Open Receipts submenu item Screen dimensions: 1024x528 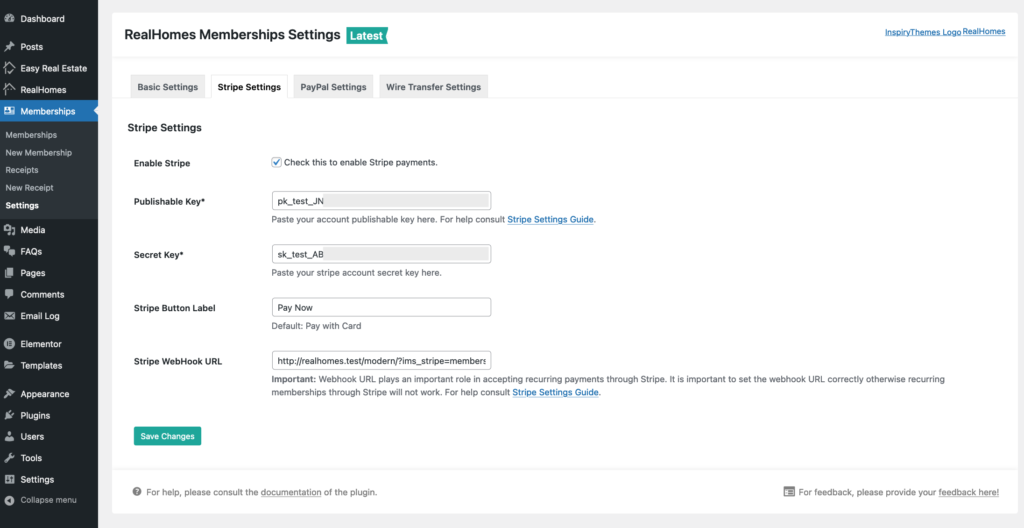tap(22, 170)
